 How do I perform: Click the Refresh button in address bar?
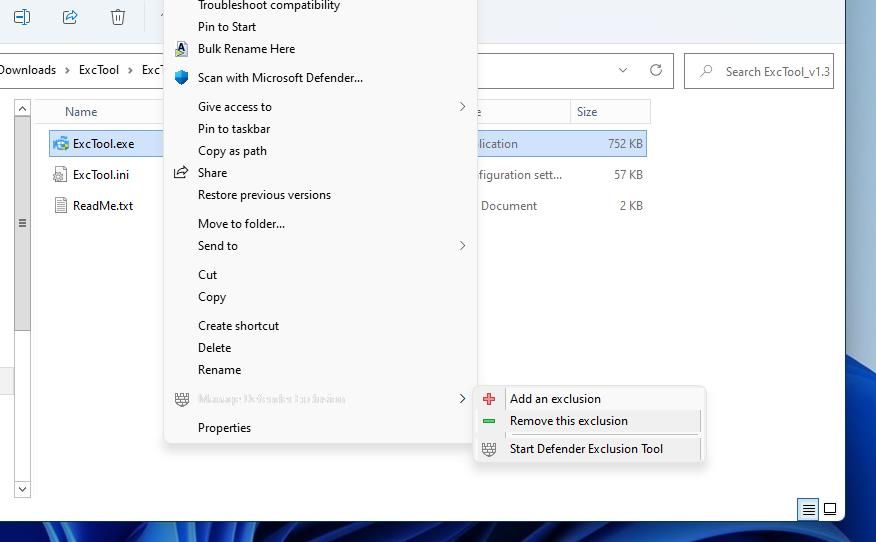point(656,70)
